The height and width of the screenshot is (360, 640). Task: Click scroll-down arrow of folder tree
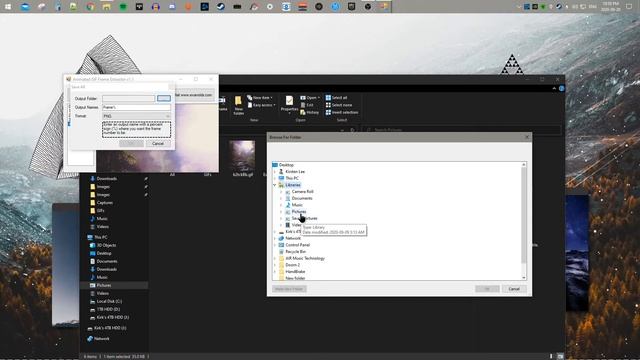click(x=524, y=278)
